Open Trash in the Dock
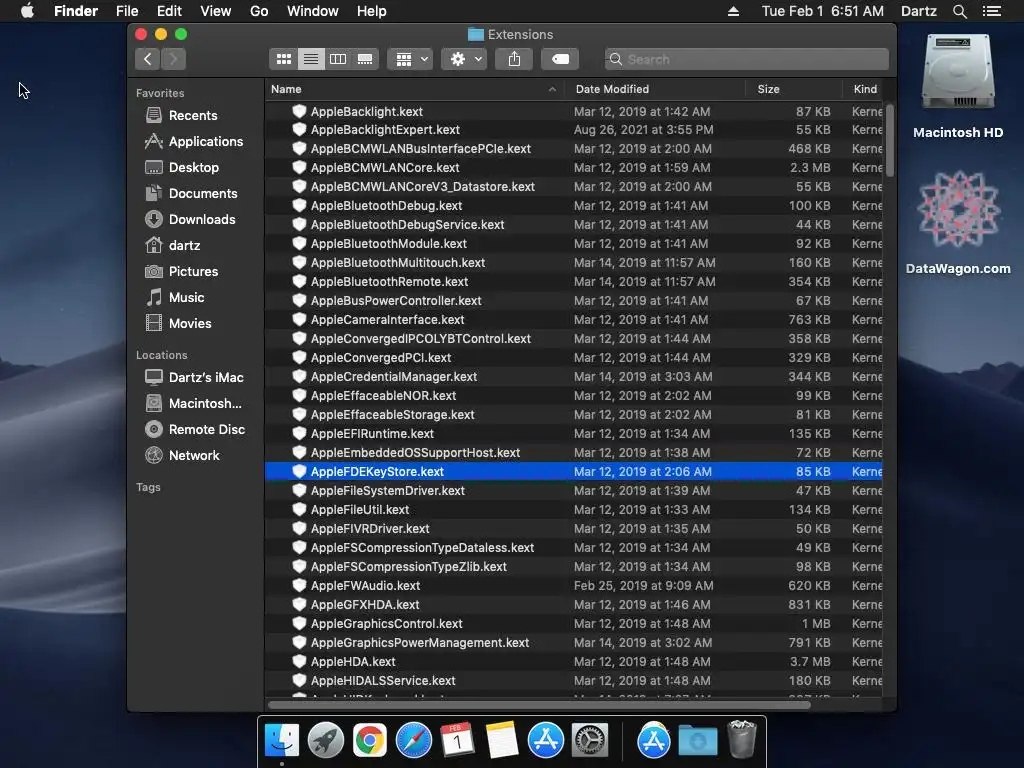 click(742, 739)
